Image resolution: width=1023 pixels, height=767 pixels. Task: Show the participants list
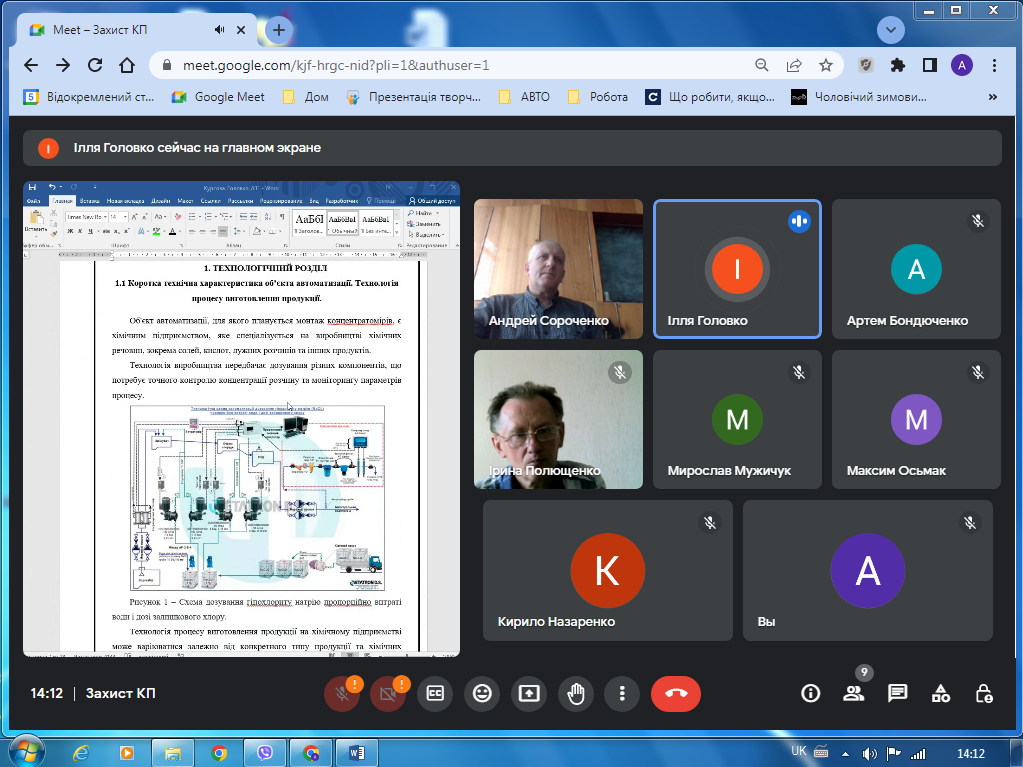(x=853, y=693)
